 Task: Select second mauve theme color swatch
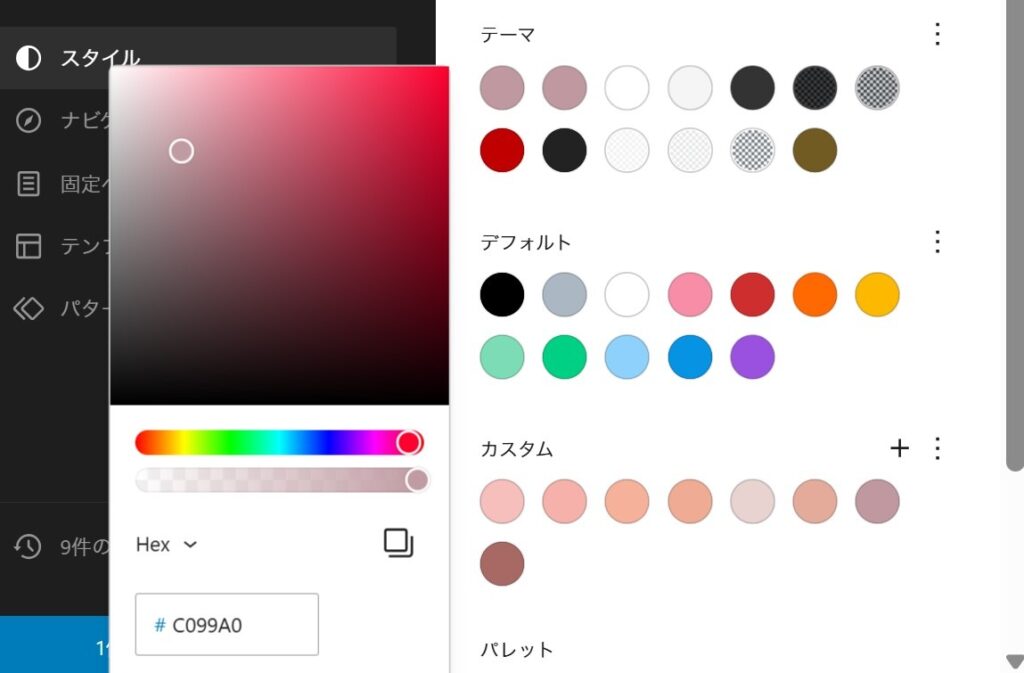pos(564,87)
